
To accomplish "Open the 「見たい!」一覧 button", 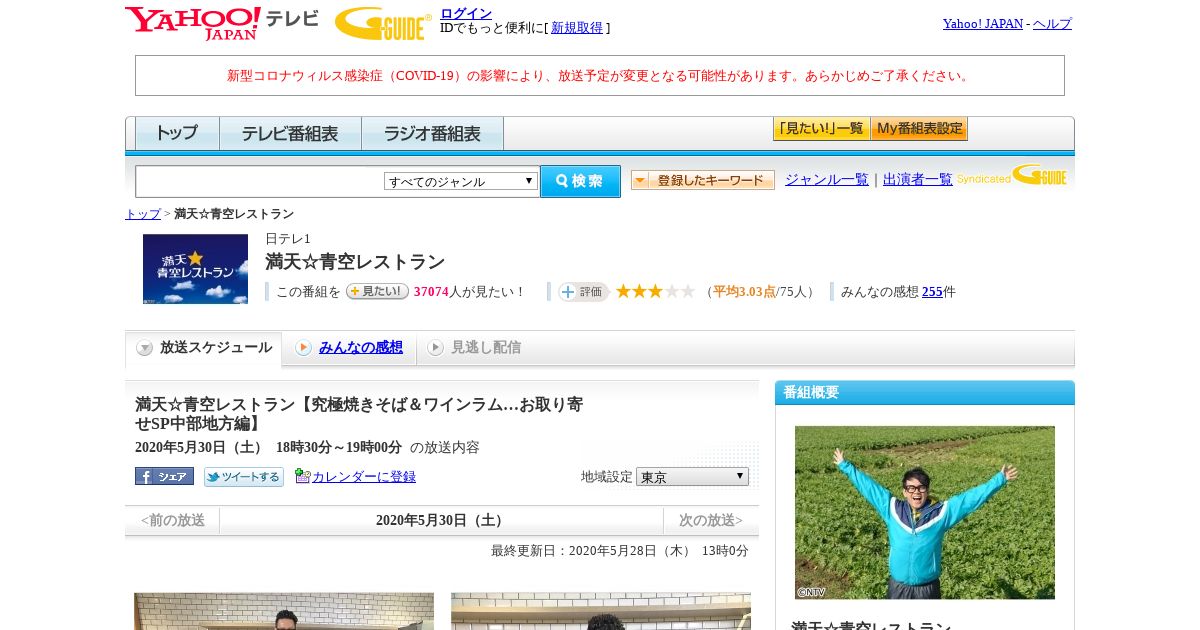I will tap(821, 129).
